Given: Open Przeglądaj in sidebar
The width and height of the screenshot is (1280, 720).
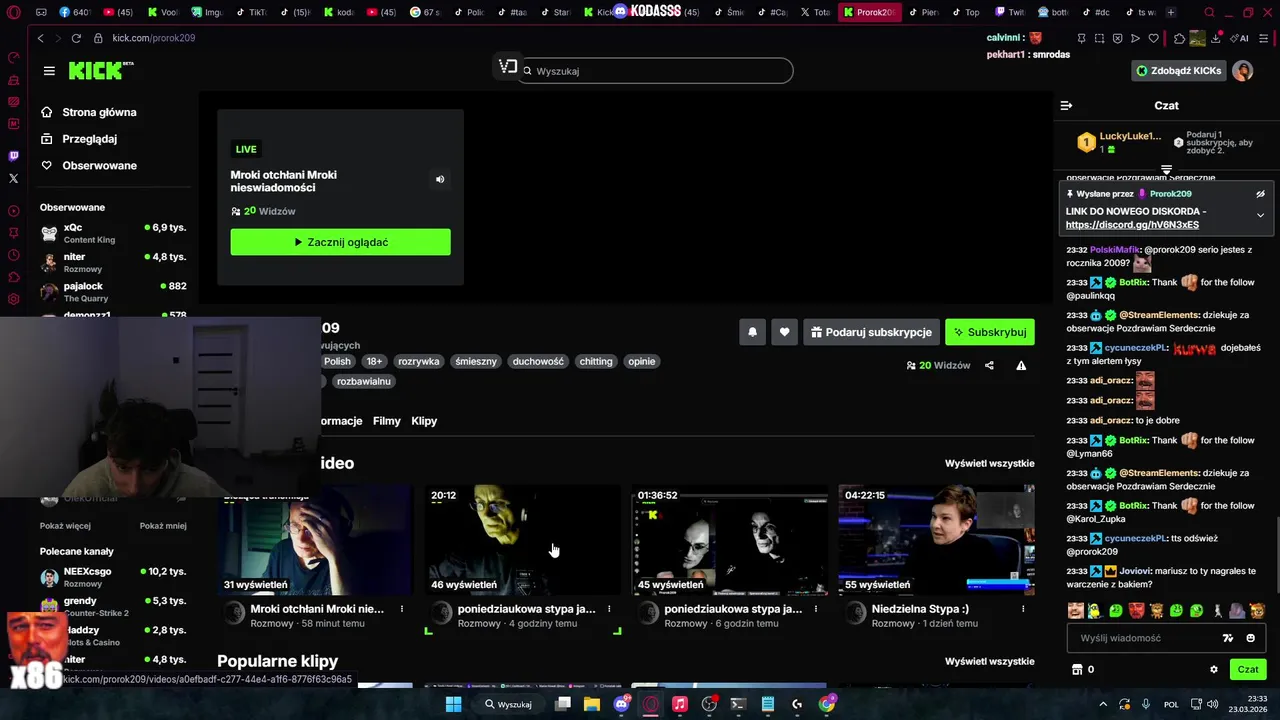Looking at the screenshot, I should (79, 139).
